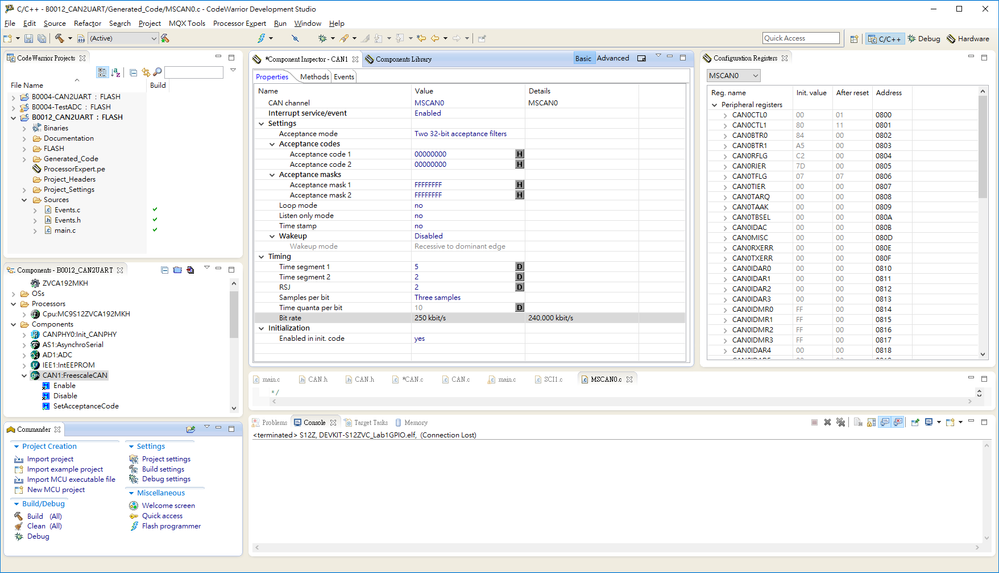Viewport: 999px width, 573px height.
Task: Click the Save All toolbar icon
Action: point(41,38)
